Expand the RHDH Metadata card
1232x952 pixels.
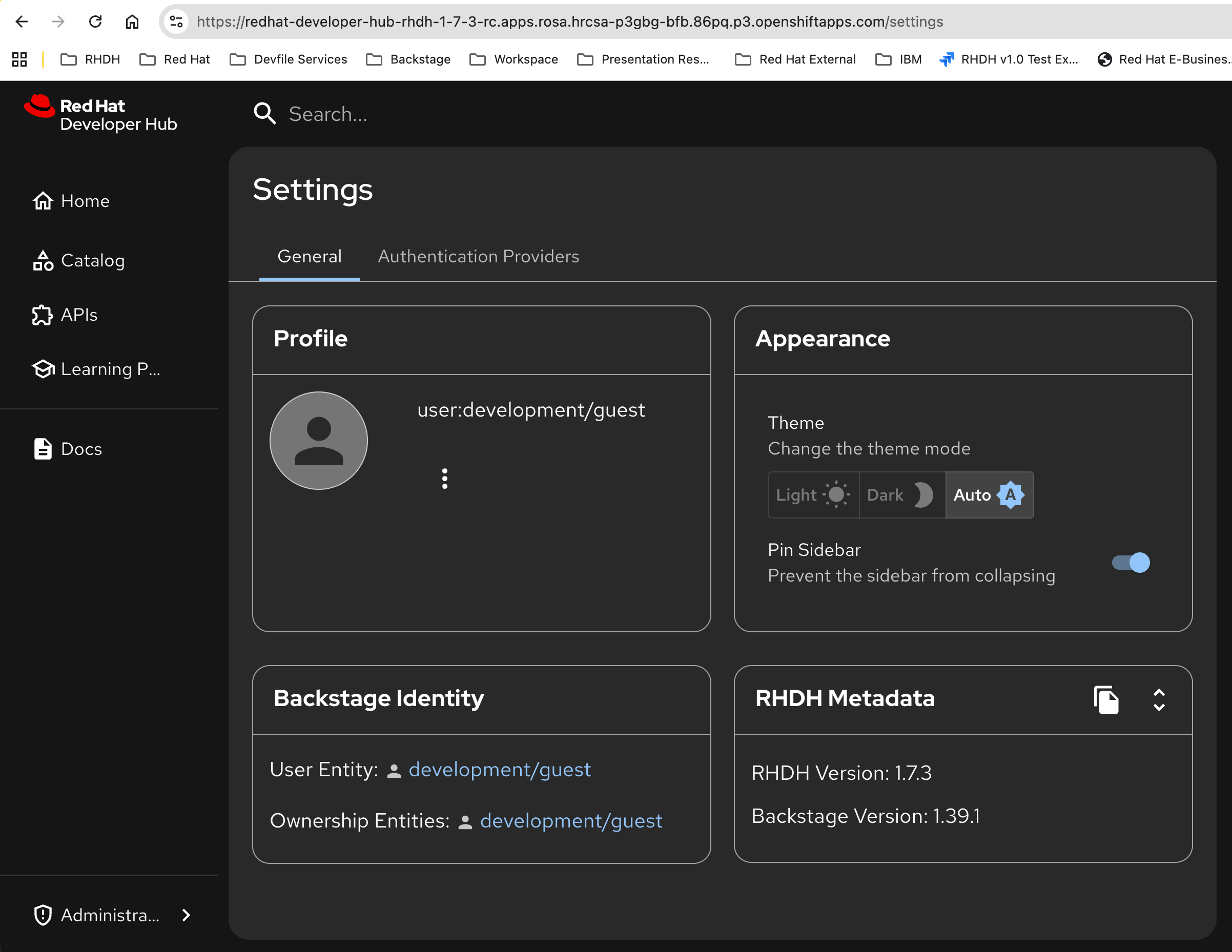pyautogui.click(x=1159, y=699)
